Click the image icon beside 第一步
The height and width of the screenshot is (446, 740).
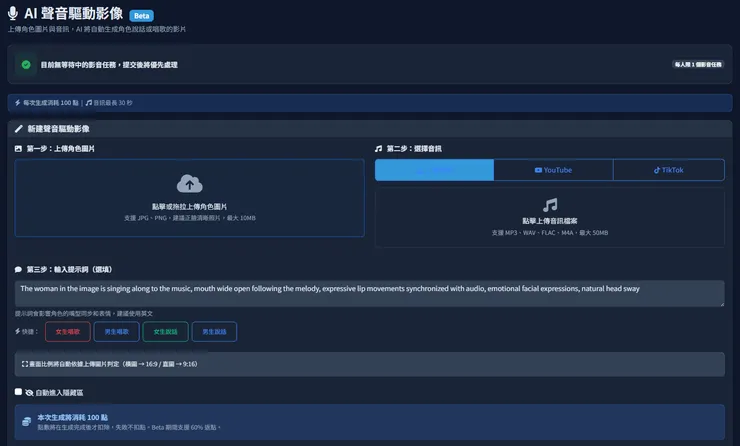[x=18, y=149]
